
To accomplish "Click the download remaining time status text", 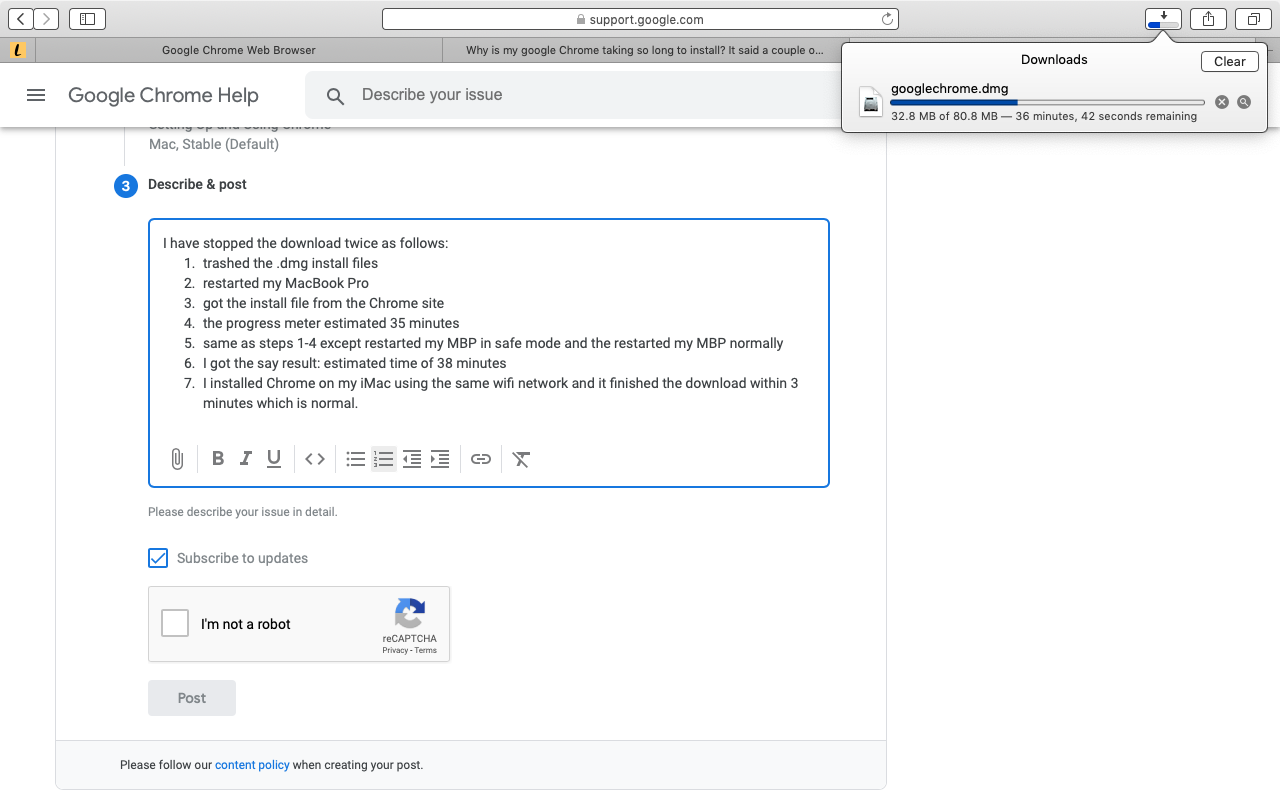I will click(1044, 116).
